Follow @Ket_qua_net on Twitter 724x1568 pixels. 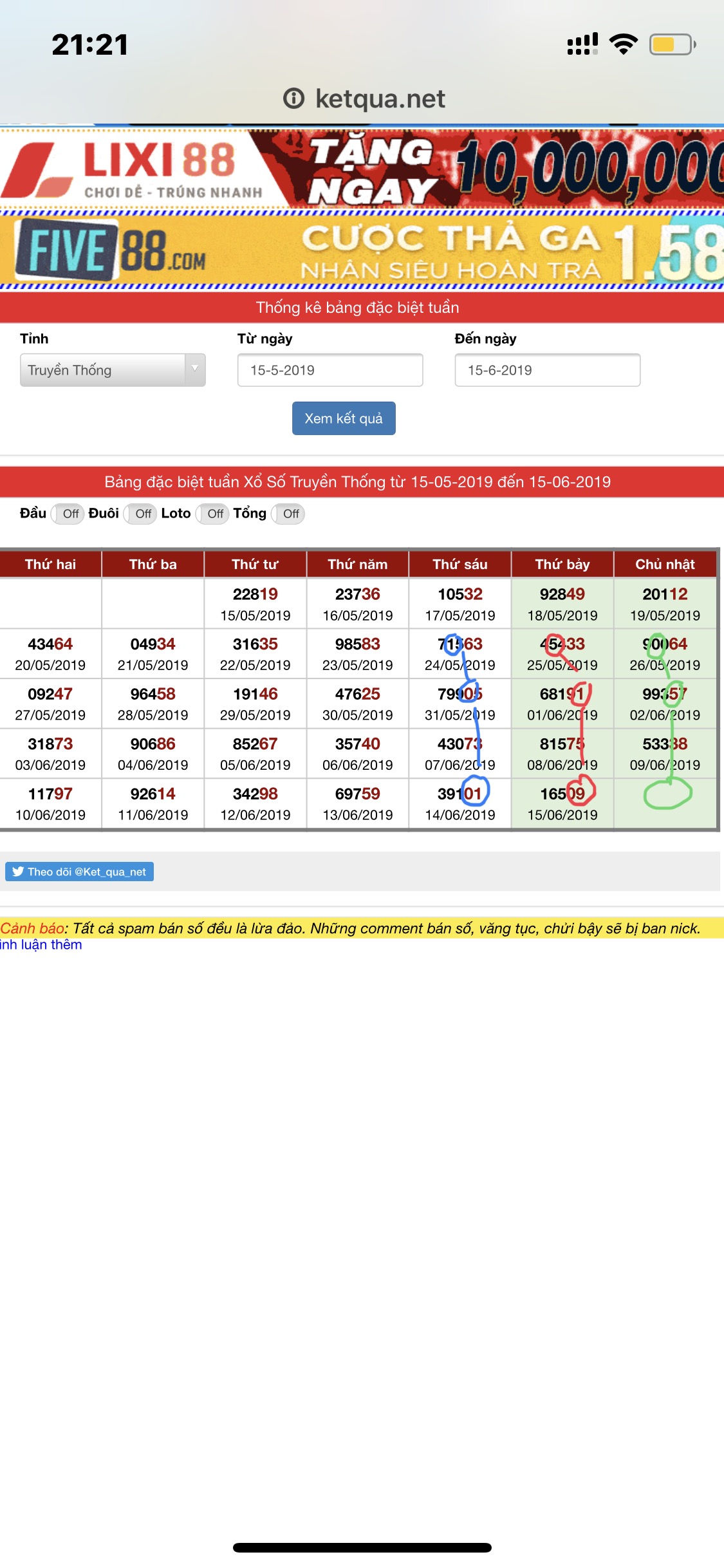coord(80,872)
